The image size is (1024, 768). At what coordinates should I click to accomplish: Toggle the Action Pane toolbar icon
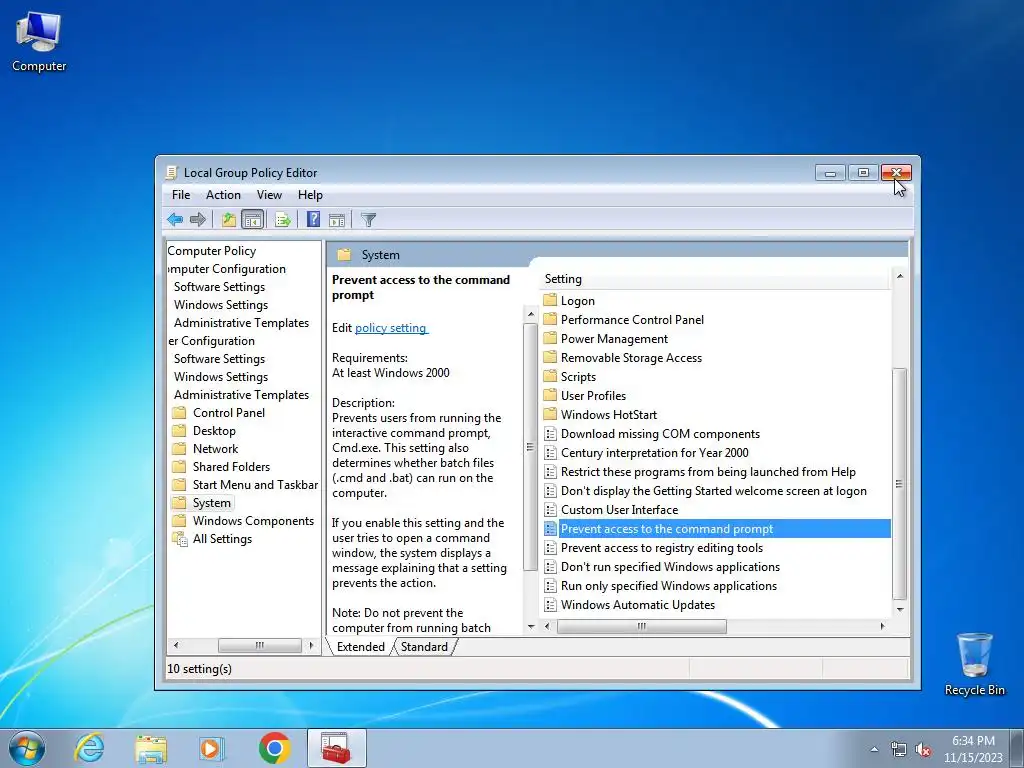coord(337,220)
